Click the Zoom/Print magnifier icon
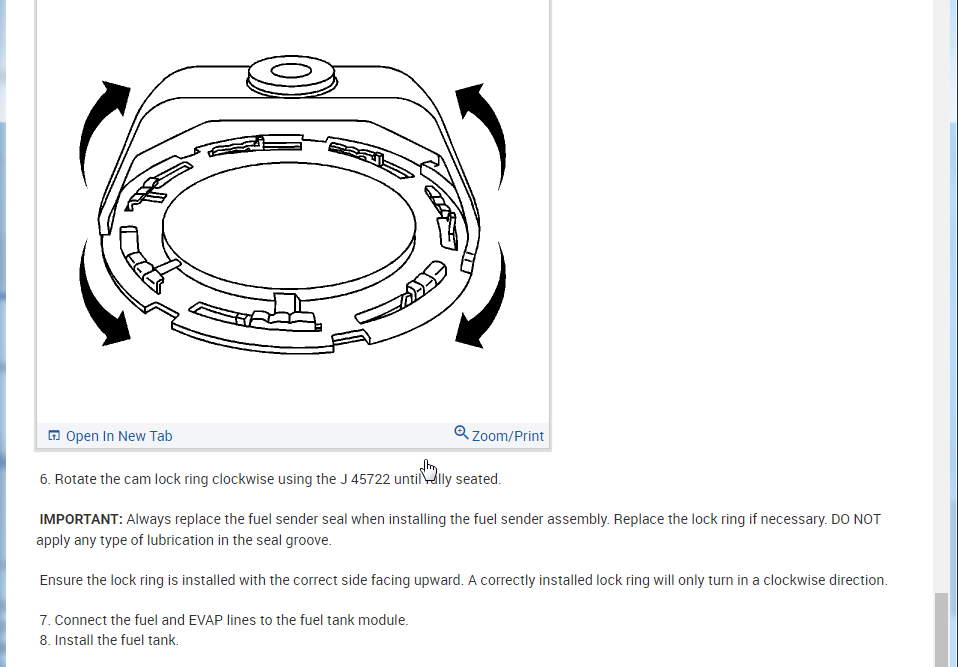This screenshot has width=958, height=667. 461,433
